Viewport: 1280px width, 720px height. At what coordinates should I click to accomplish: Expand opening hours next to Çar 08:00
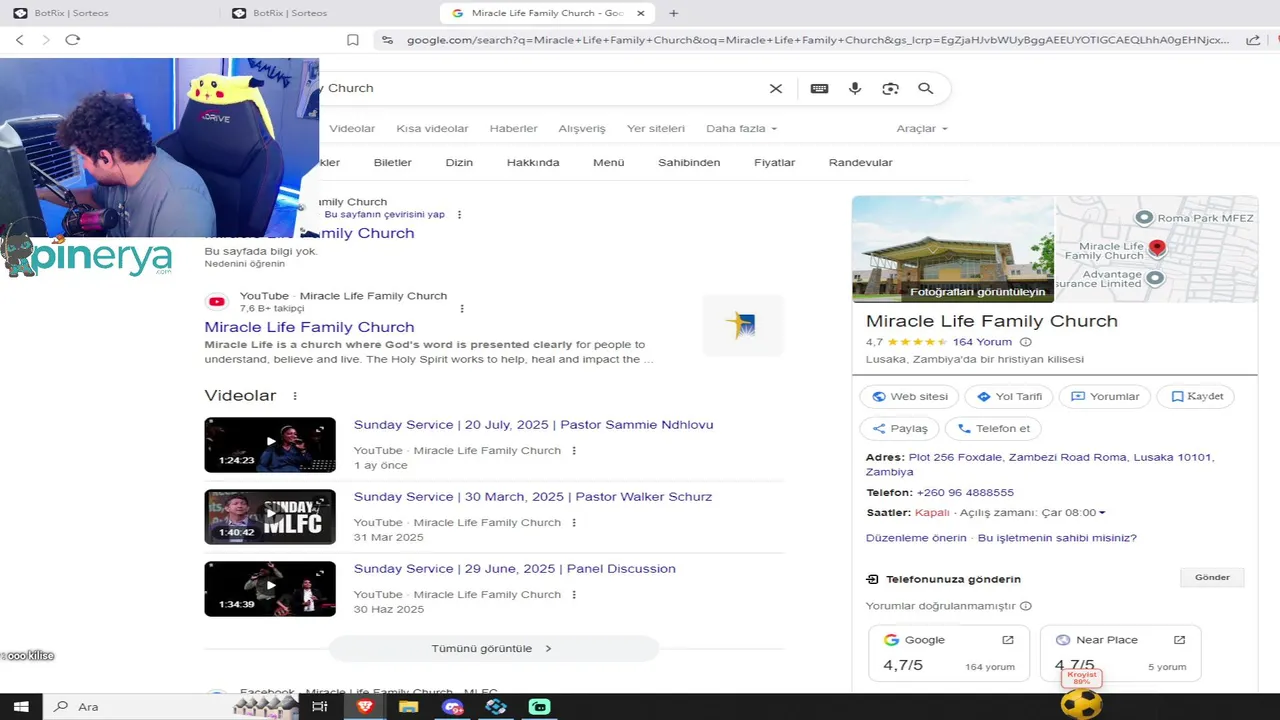click(1102, 513)
